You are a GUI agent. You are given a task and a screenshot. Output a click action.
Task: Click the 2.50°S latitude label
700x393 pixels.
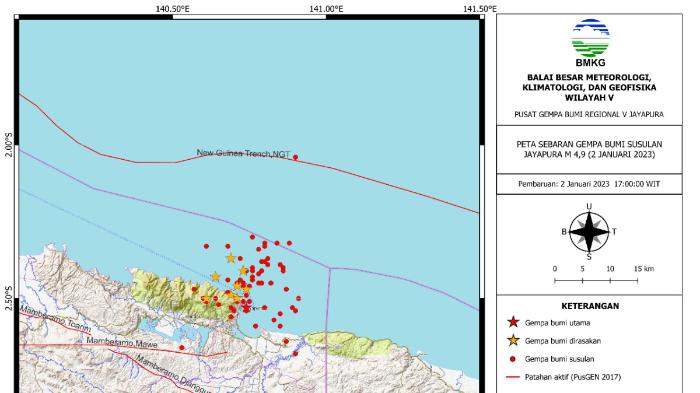coord(8,298)
